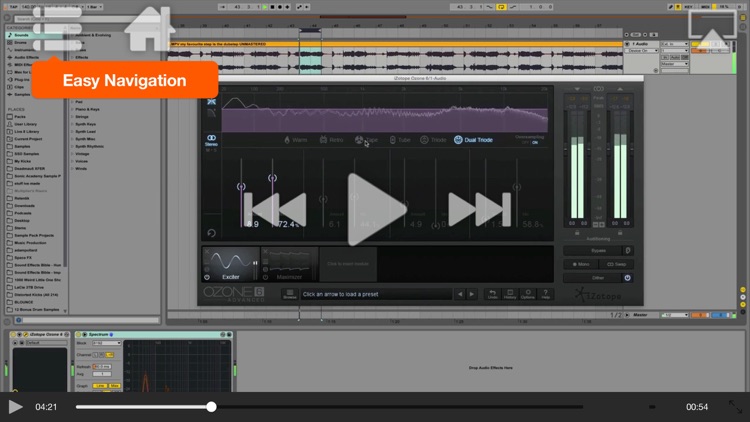Load the next preset with right arrow
Viewport: 750px width, 422px height.
pos(472,294)
